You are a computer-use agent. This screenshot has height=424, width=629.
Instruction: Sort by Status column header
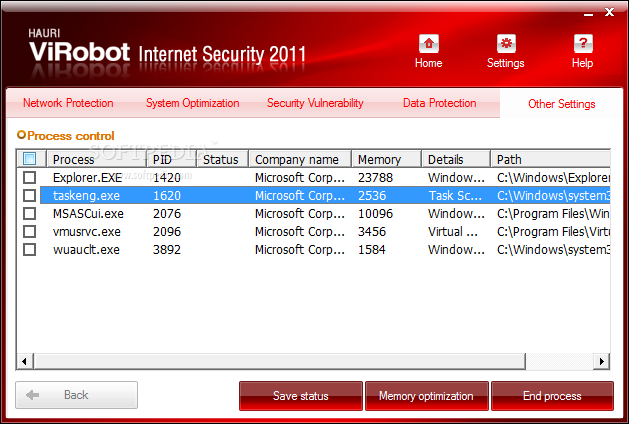[223, 159]
